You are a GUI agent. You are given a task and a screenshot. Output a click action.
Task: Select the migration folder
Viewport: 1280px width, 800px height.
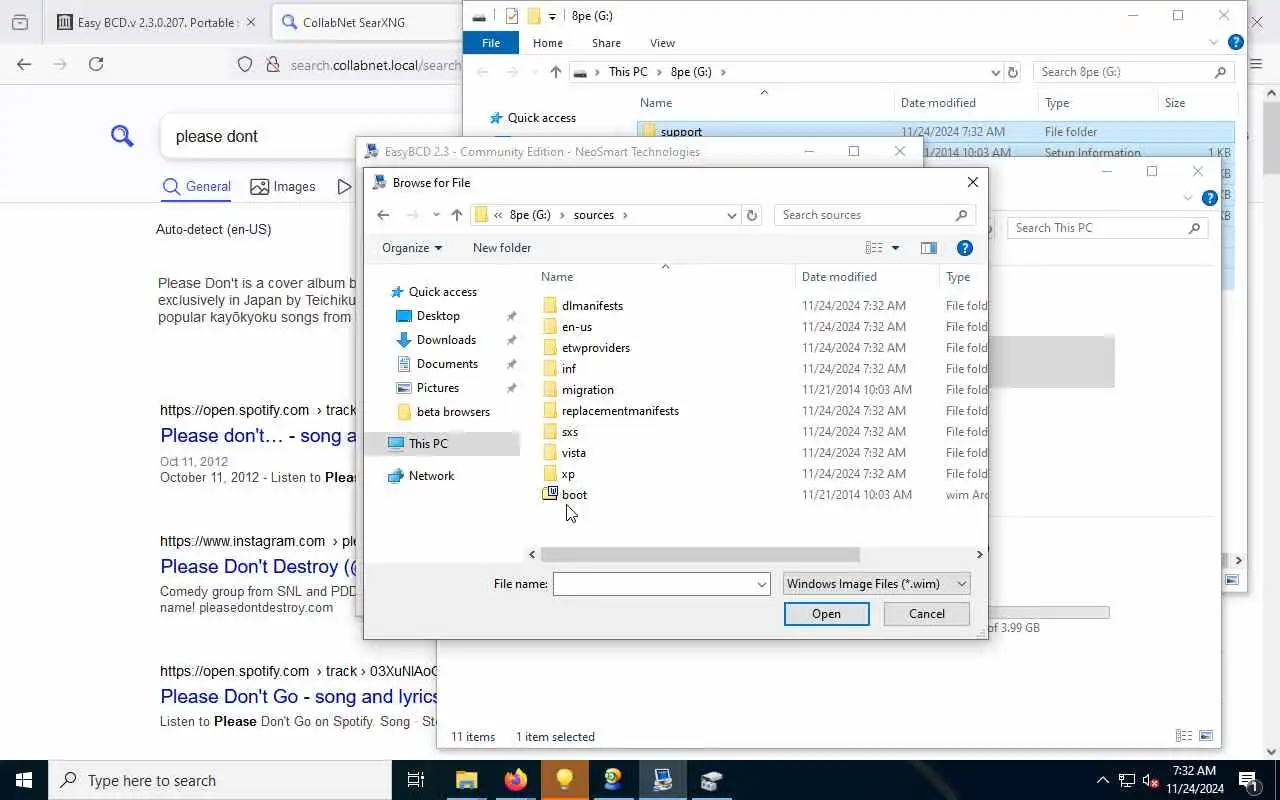click(588, 390)
